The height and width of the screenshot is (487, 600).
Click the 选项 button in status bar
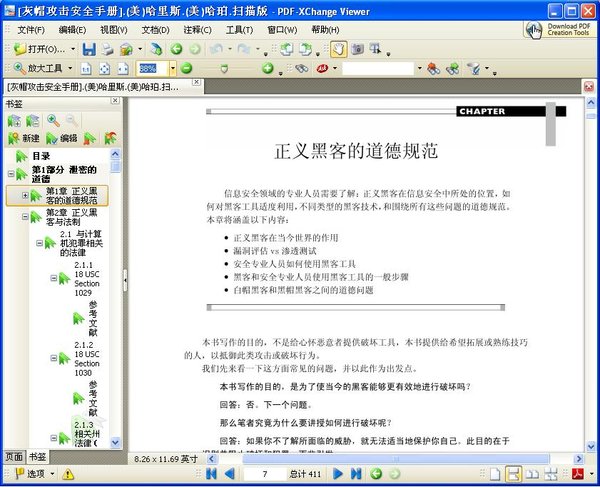[28, 473]
